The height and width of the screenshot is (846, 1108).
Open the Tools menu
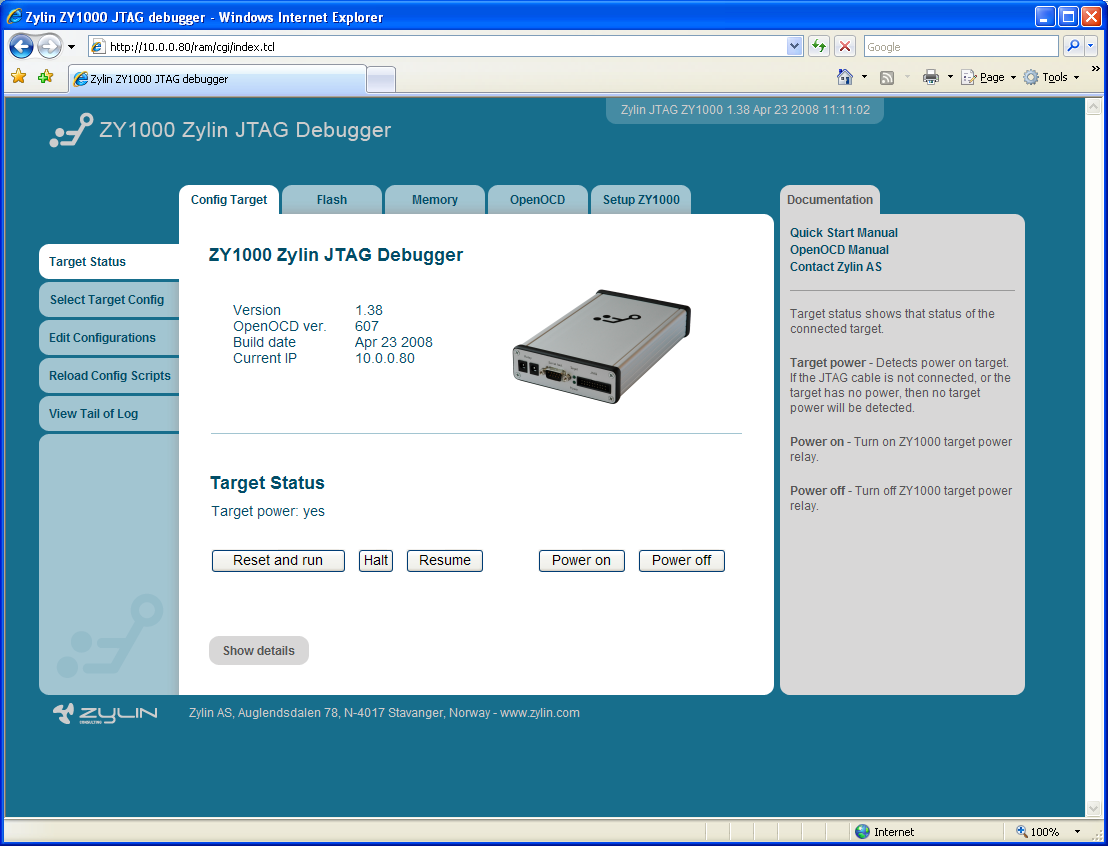pos(1051,77)
